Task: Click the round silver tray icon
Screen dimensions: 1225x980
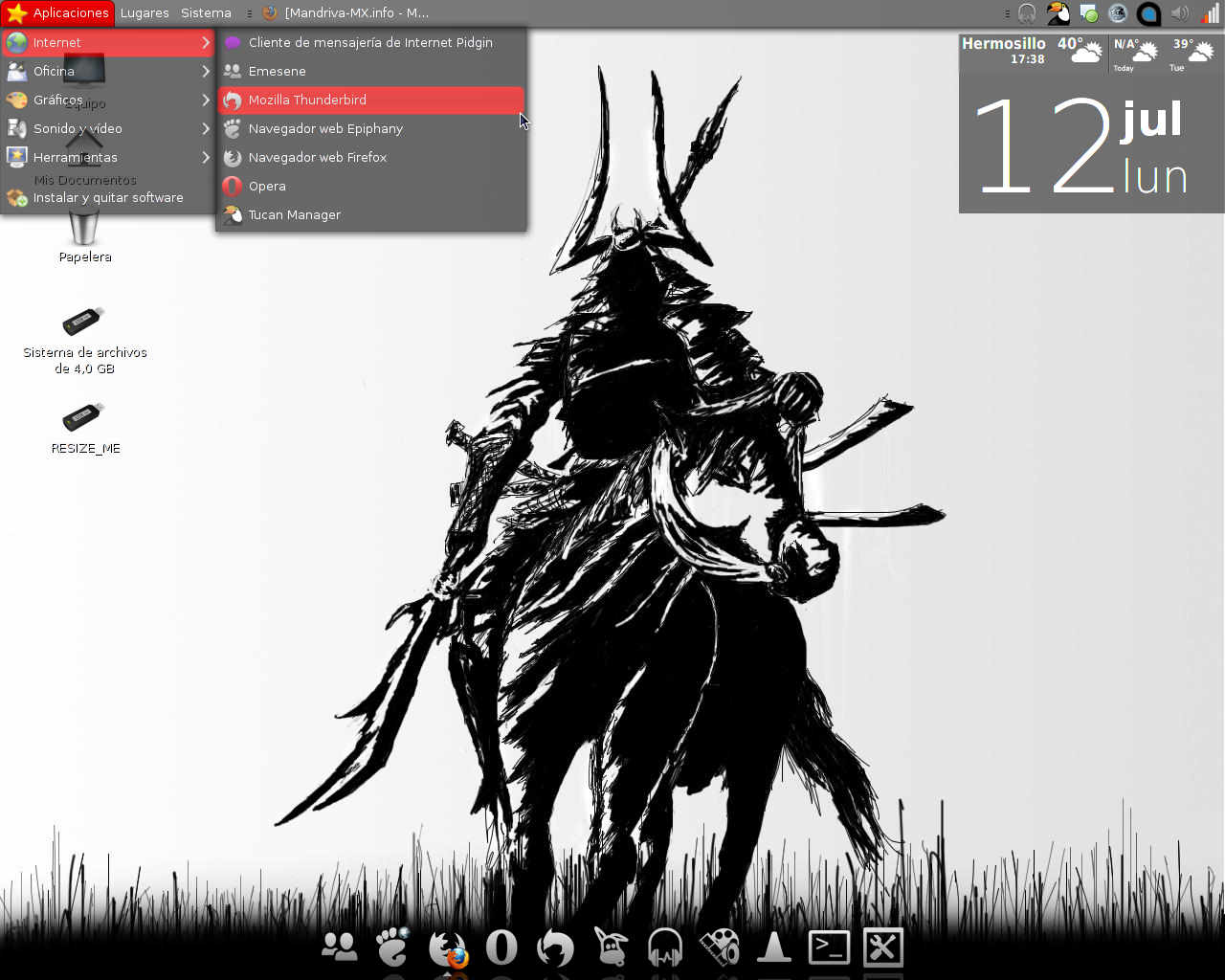Action: tap(1118, 13)
